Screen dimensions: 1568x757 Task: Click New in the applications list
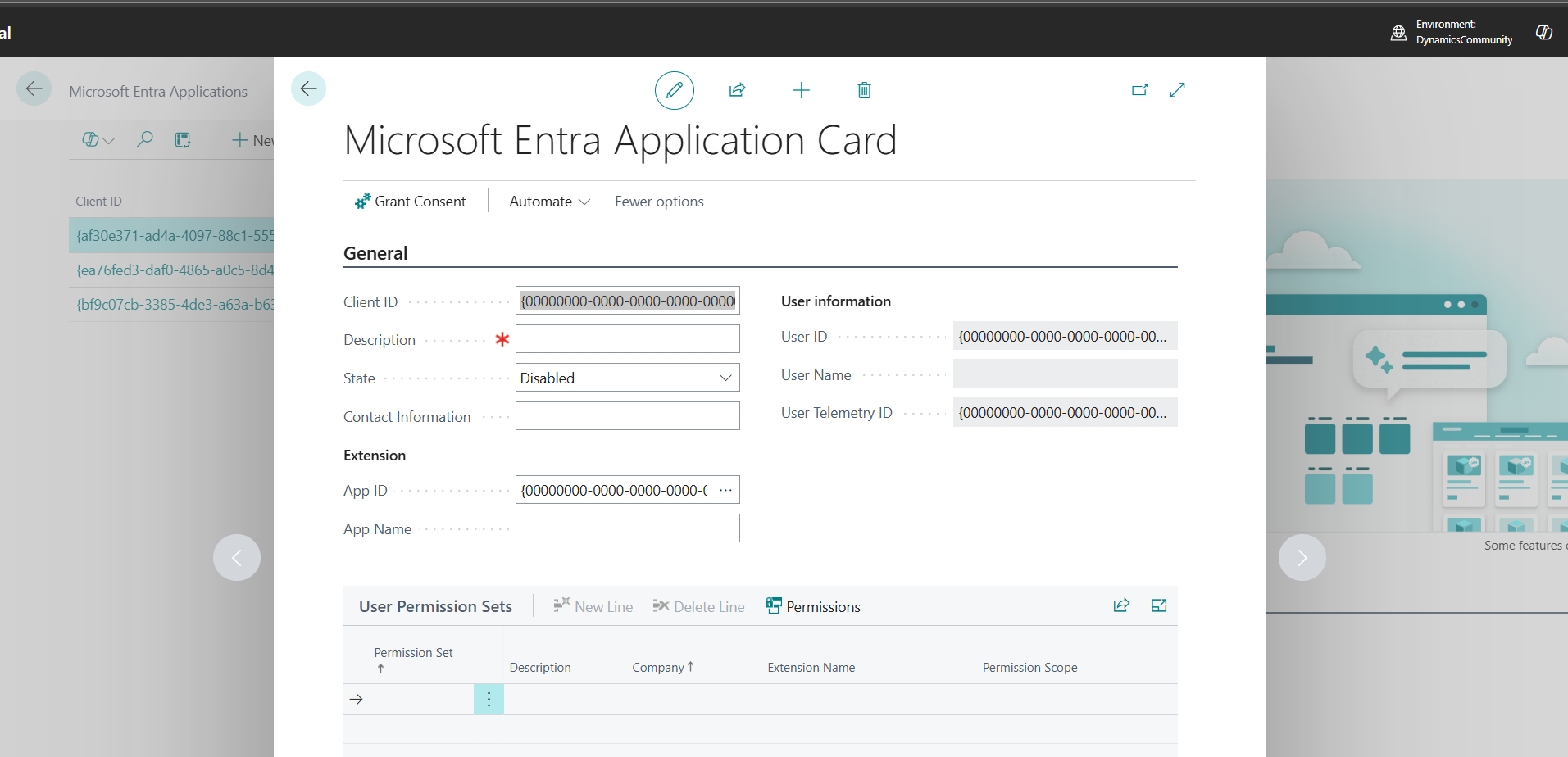(252, 140)
